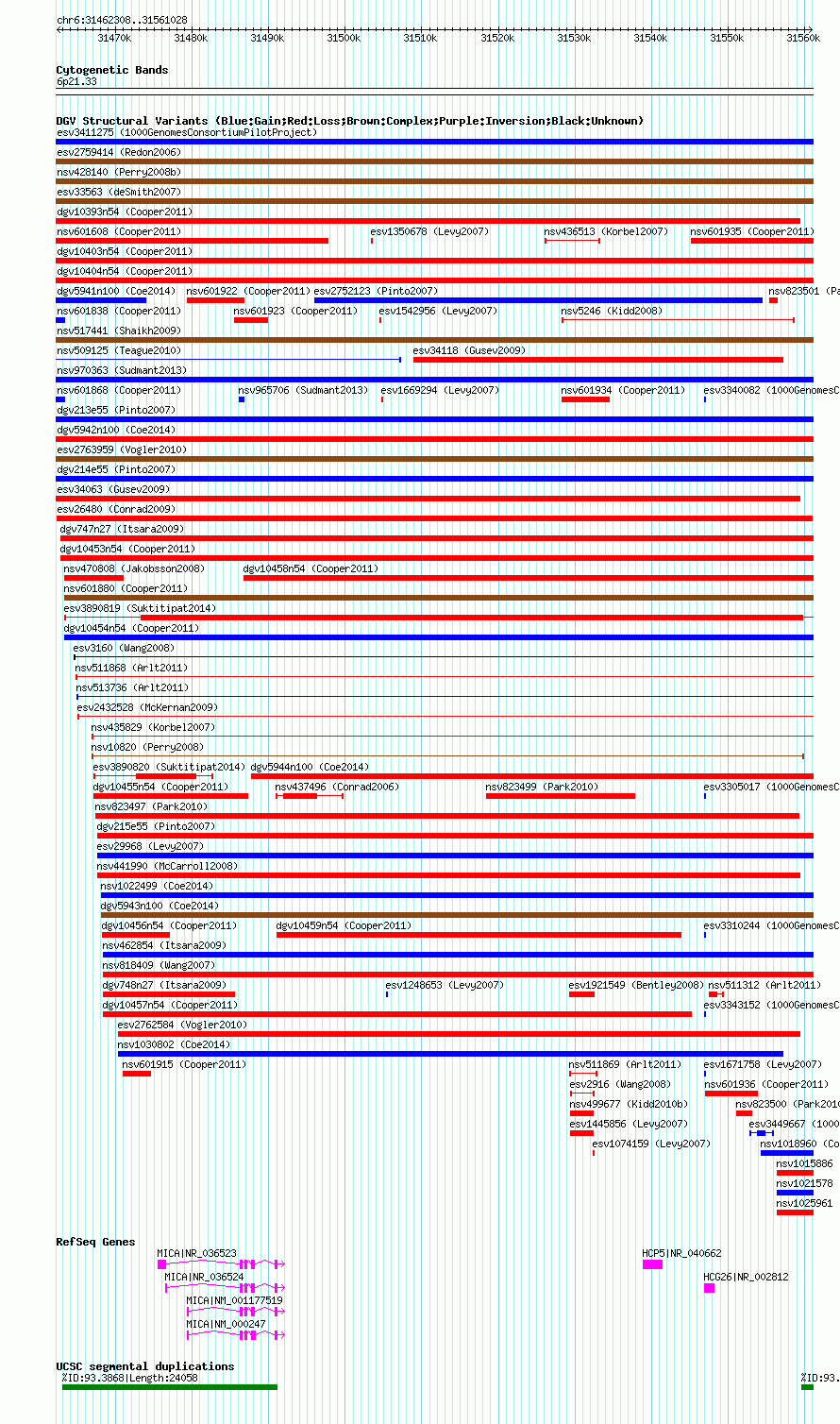Open the esv29968 (Levy2007) label
This screenshot has height=1424, width=840.
click(x=150, y=846)
